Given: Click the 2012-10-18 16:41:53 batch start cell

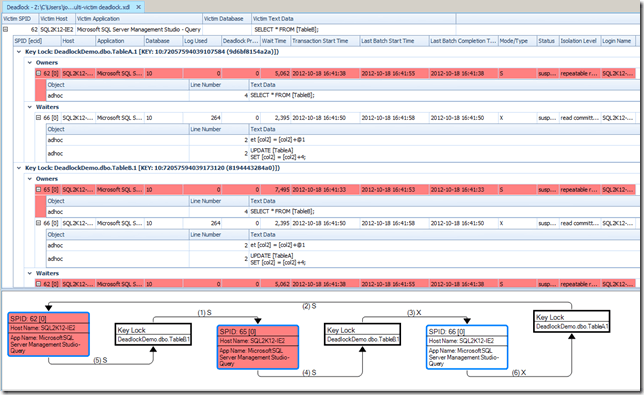Looking at the screenshot, I should (394, 190).
